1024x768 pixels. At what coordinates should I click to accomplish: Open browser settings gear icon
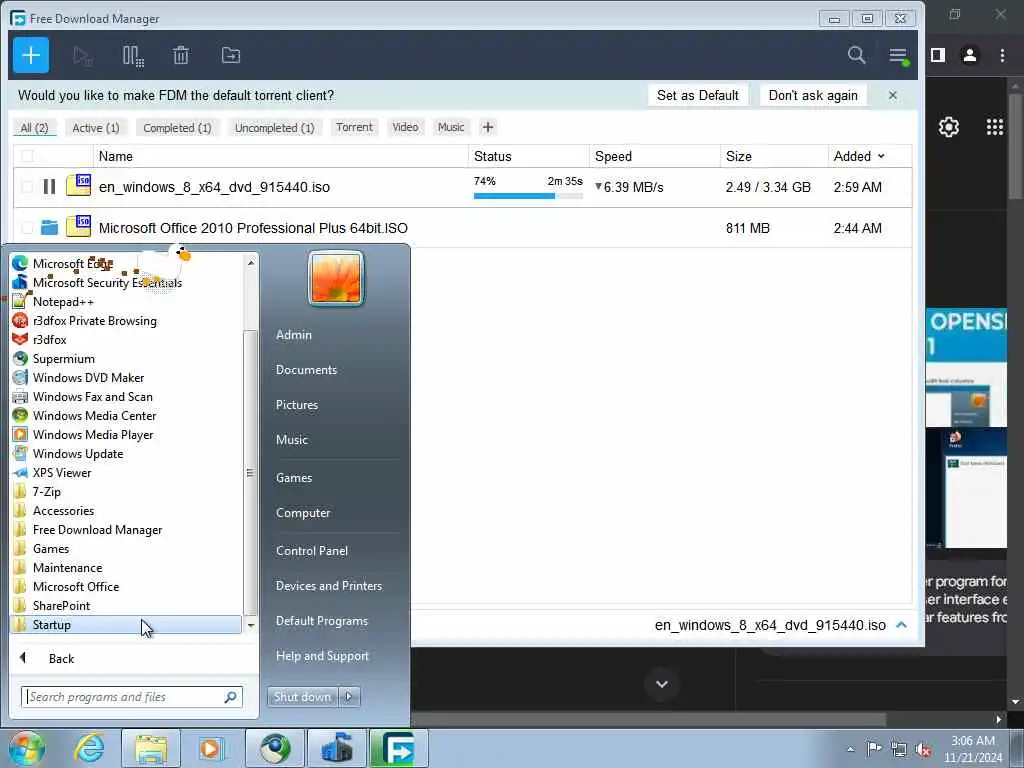pos(948,127)
